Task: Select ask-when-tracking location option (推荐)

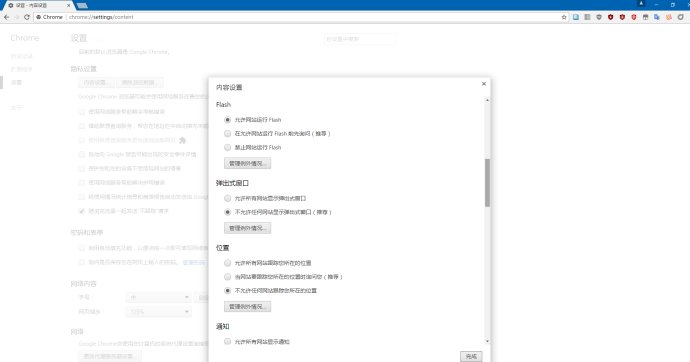Action: point(228,277)
